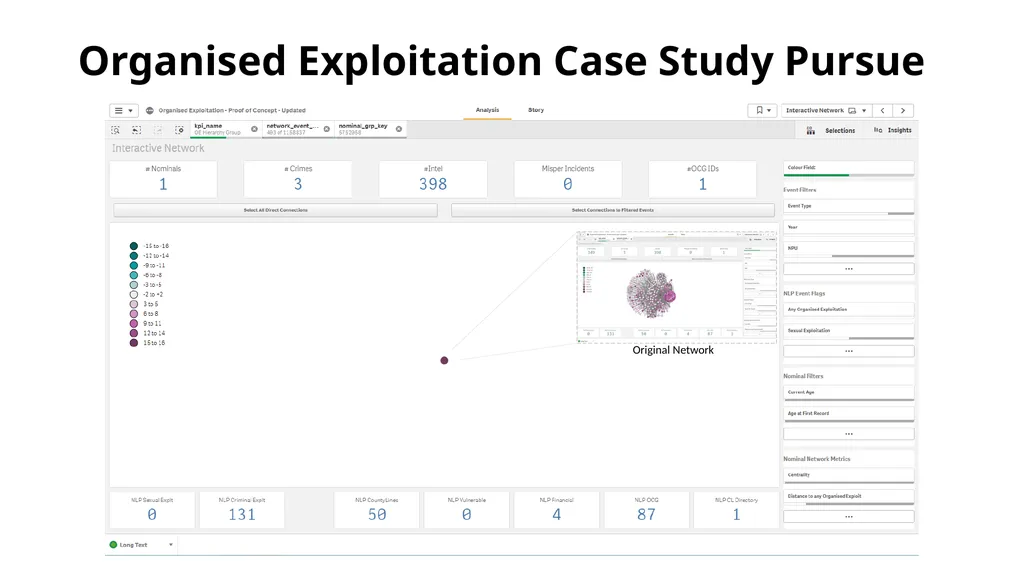Image resolution: width=1024 pixels, height=575 pixels.
Task: Open the NPU filter pane
Action: (x=848, y=249)
